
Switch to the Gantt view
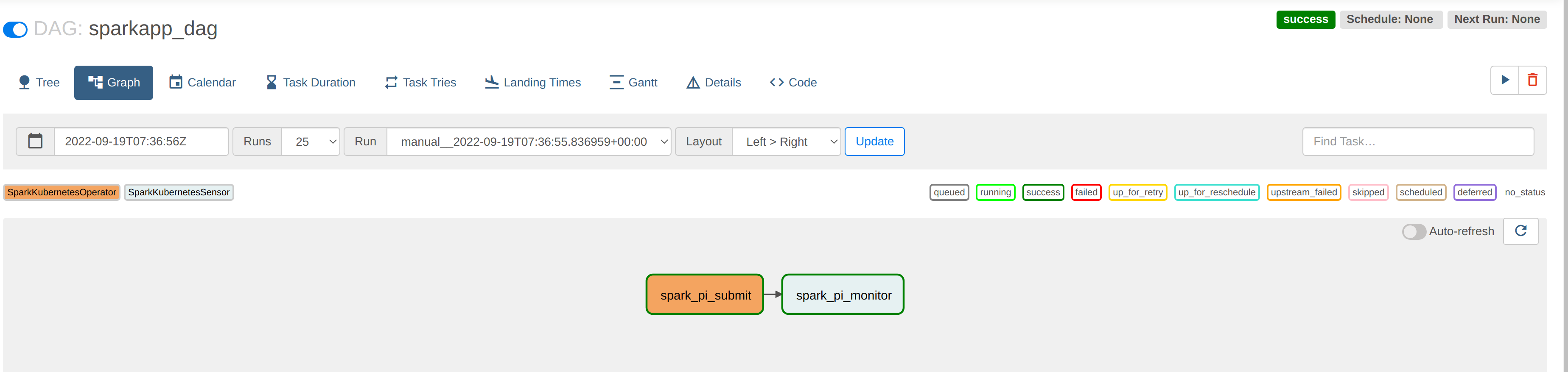click(633, 83)
